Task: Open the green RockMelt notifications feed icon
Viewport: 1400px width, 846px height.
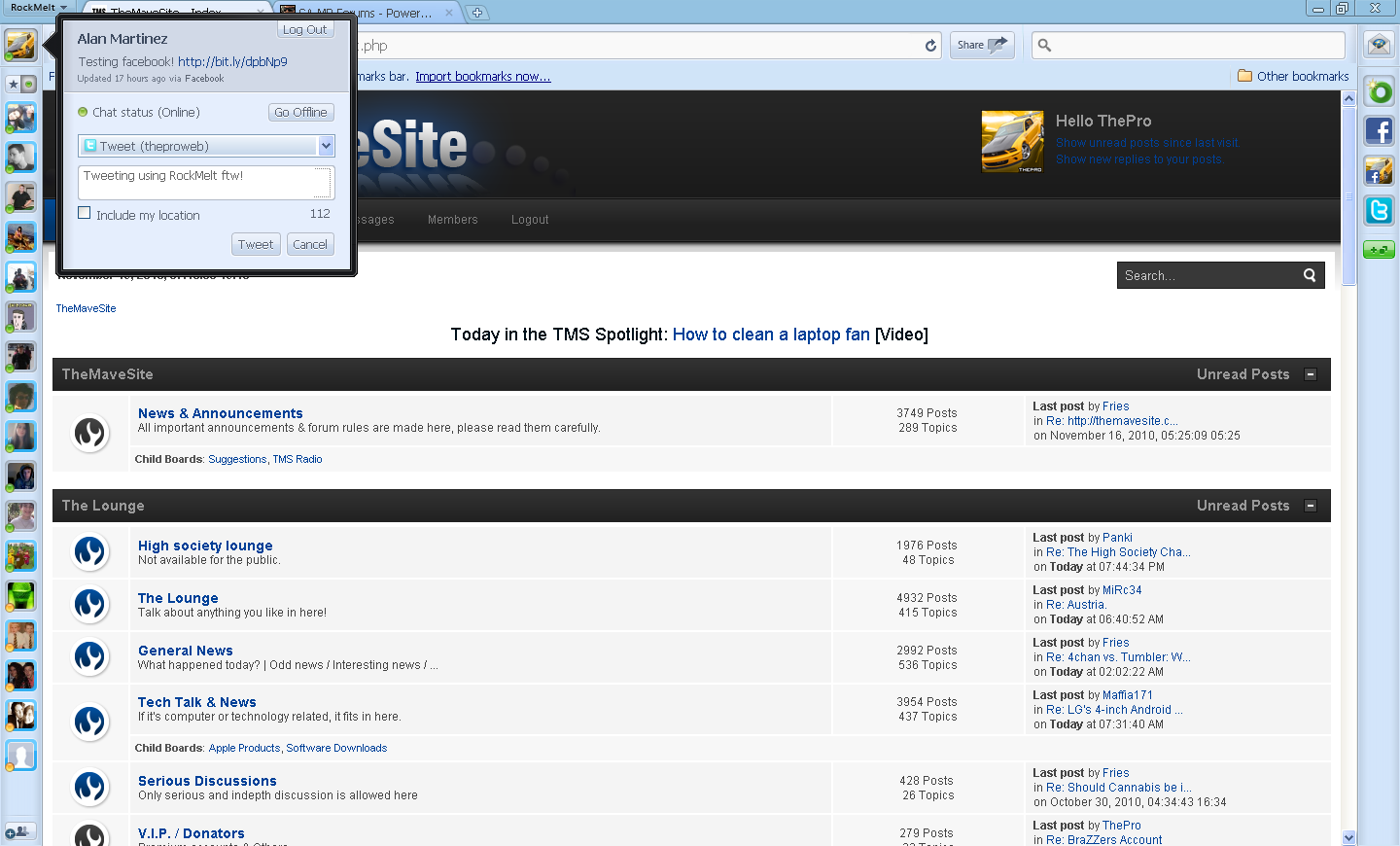Action: pos(1379,92)
